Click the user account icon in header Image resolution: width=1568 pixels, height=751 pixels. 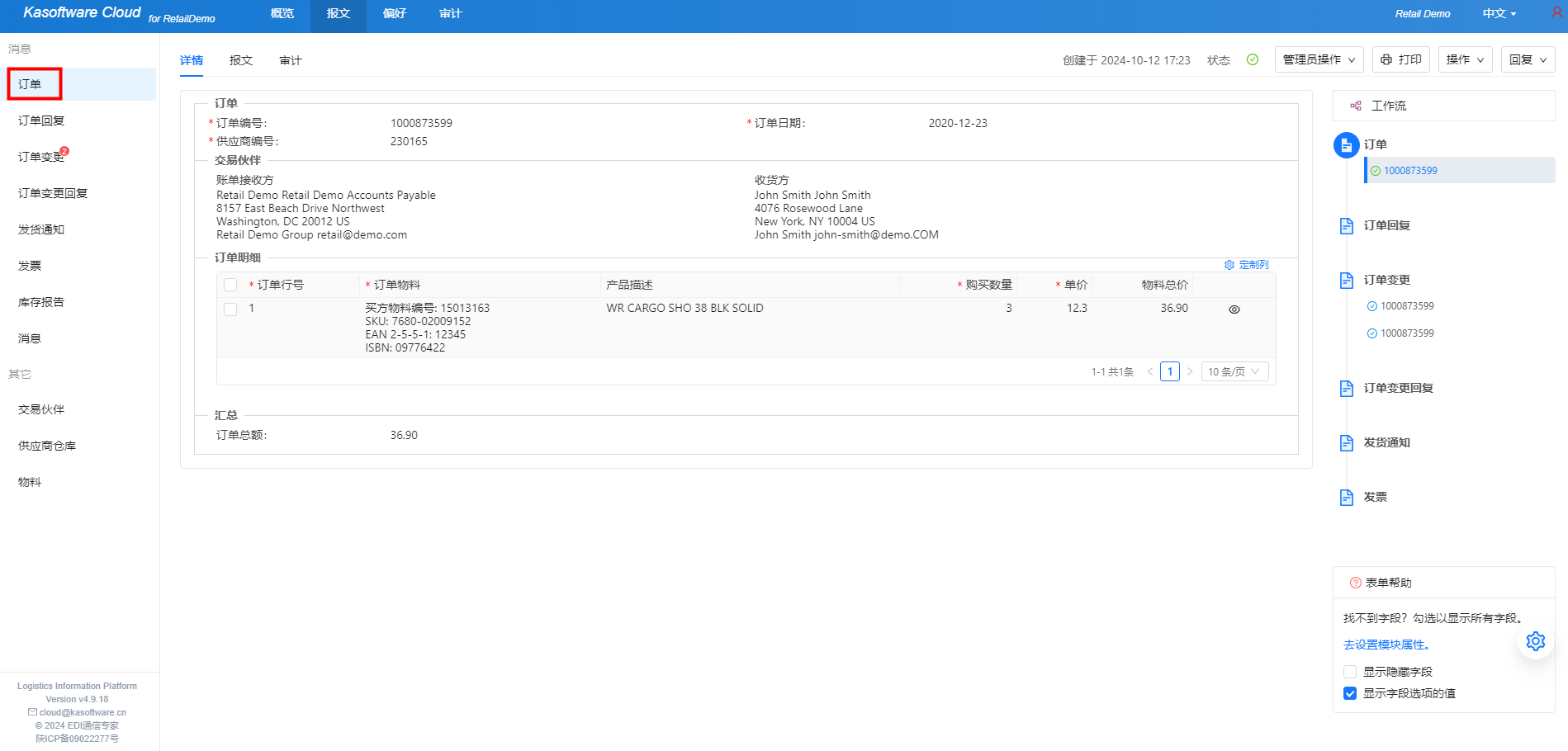coord(1556,13)
